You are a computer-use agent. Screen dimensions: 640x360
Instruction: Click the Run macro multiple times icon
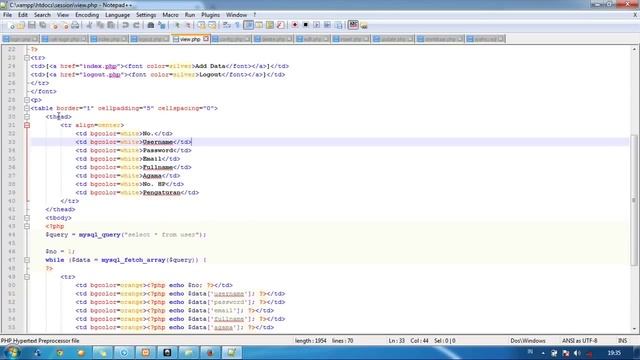pyautogui.click(x=327, y=25)
